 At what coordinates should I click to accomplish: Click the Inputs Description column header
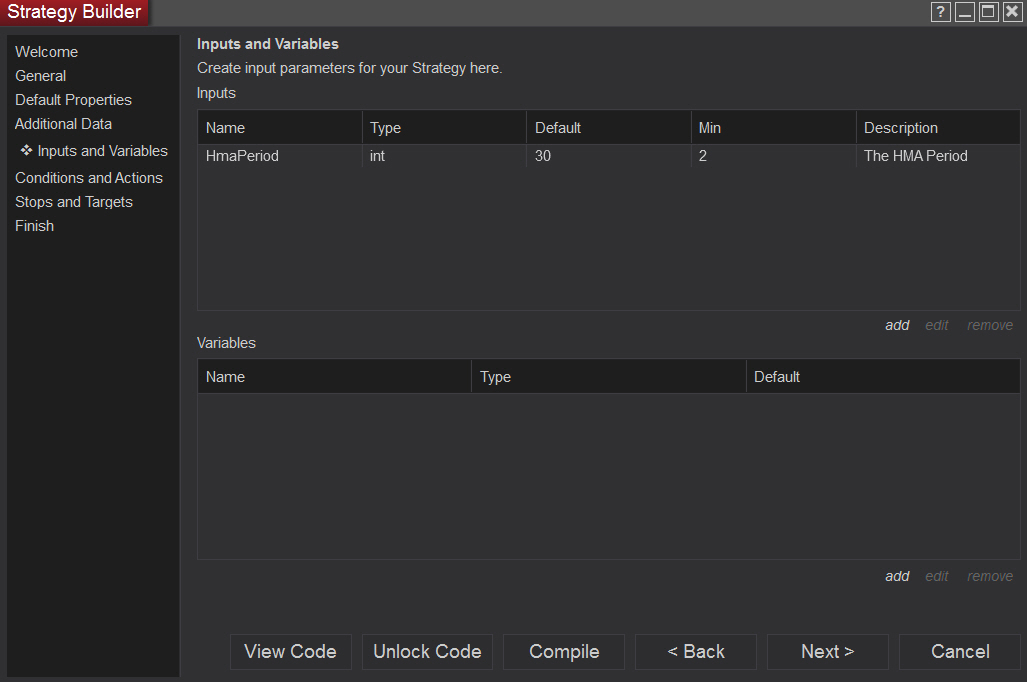click(x=901, y=128)
